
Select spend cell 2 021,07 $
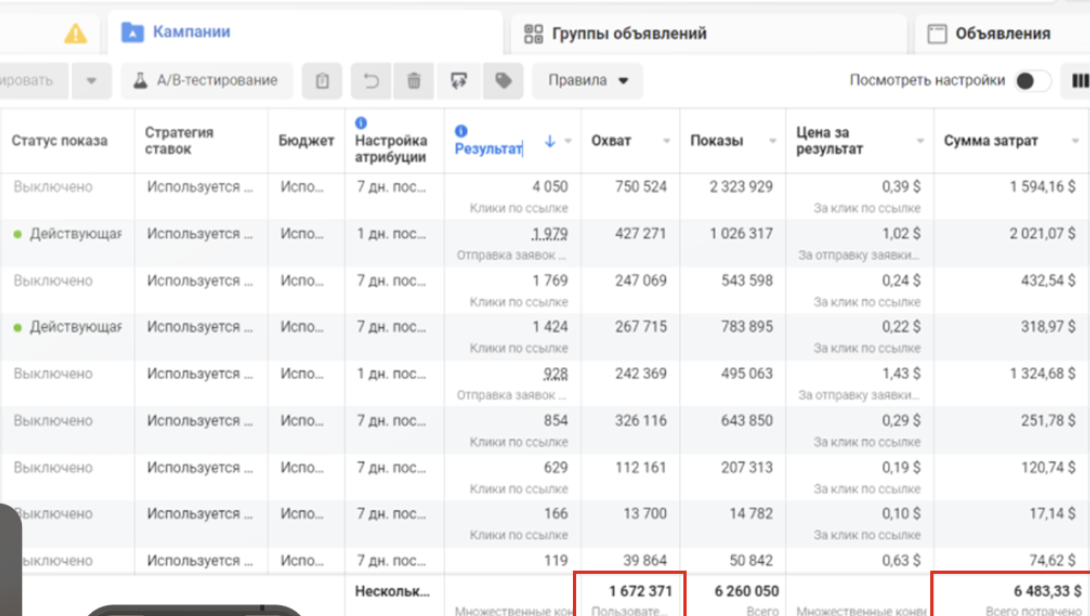click(x=1043, y=234)
